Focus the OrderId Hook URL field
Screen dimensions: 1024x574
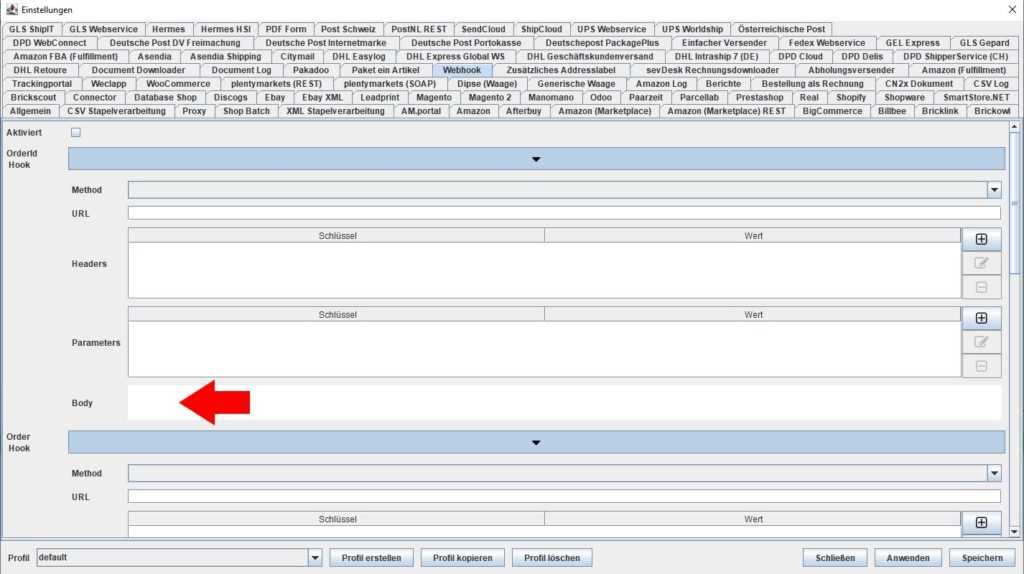tap(564, 214)
